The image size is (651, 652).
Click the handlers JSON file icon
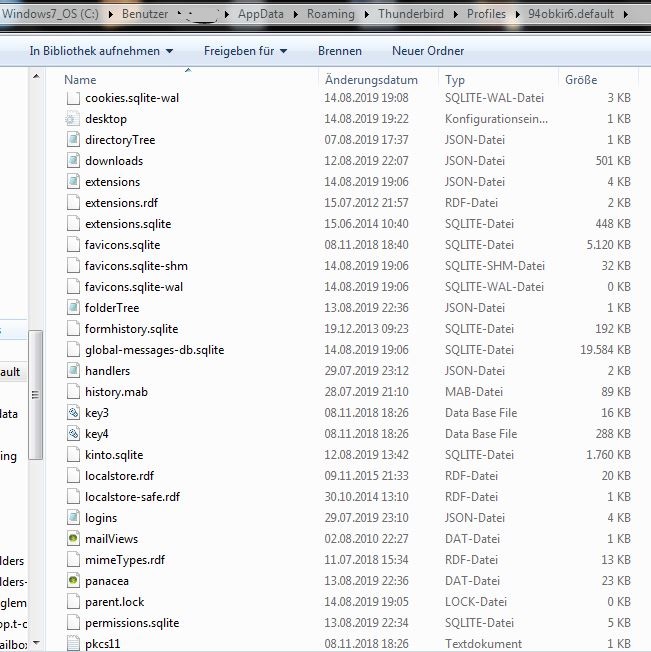73,371
